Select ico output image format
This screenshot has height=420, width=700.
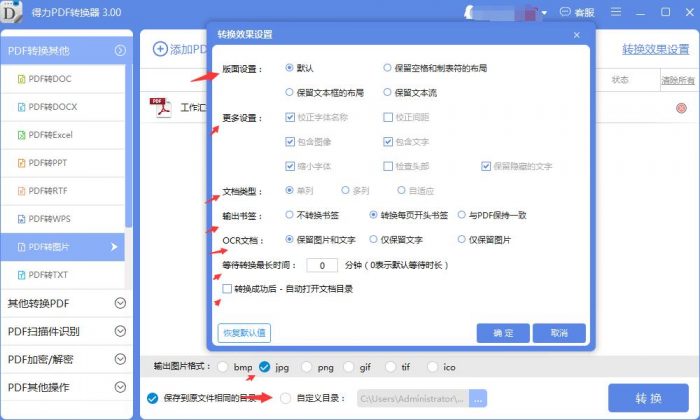point(432,367)
